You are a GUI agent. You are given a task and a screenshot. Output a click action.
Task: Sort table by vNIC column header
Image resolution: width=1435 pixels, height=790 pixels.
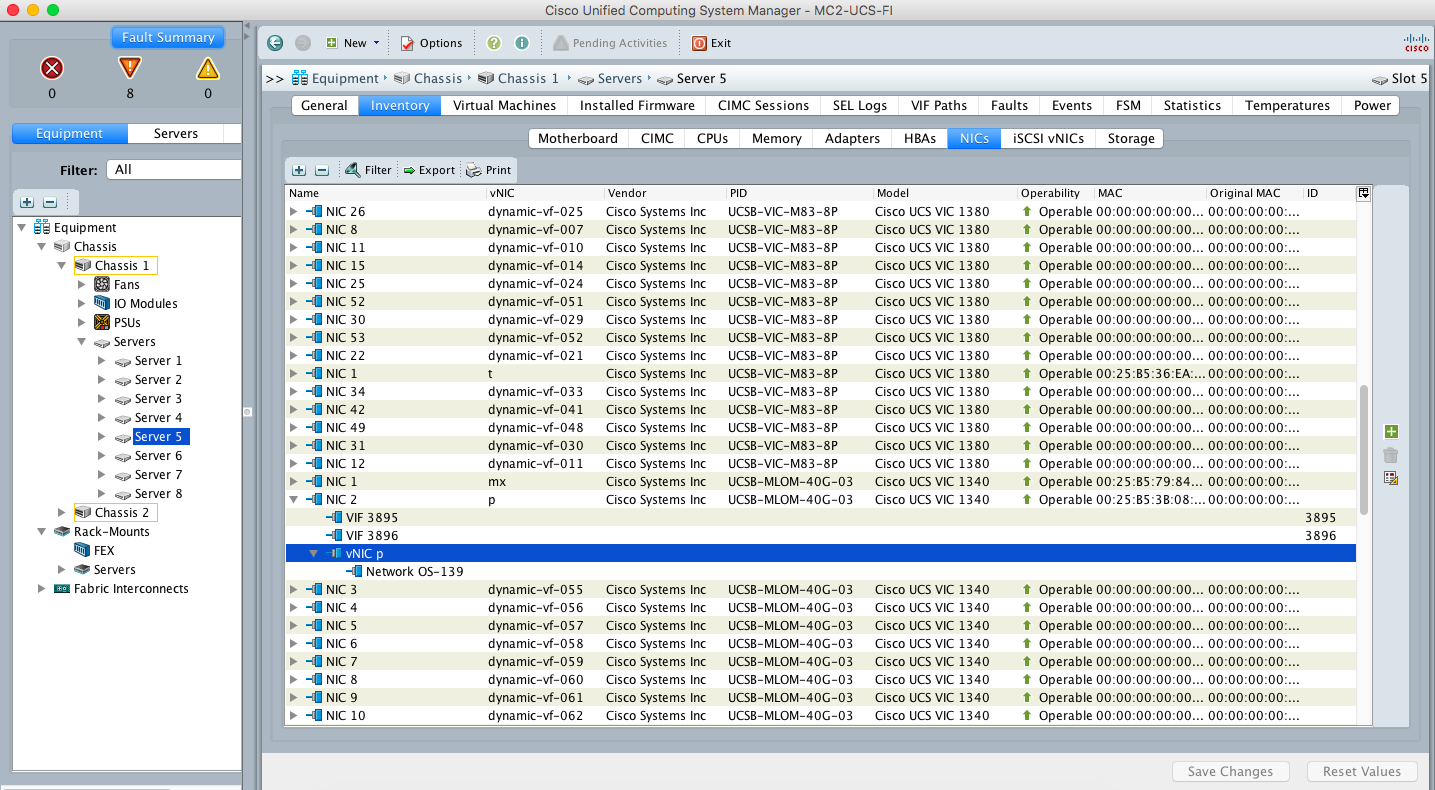click(x=544, y=193)
